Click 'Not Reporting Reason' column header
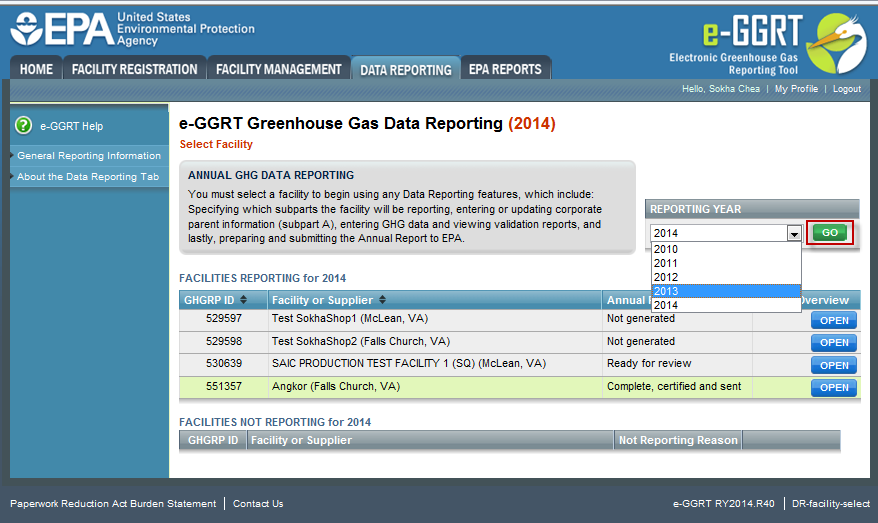 678,440
